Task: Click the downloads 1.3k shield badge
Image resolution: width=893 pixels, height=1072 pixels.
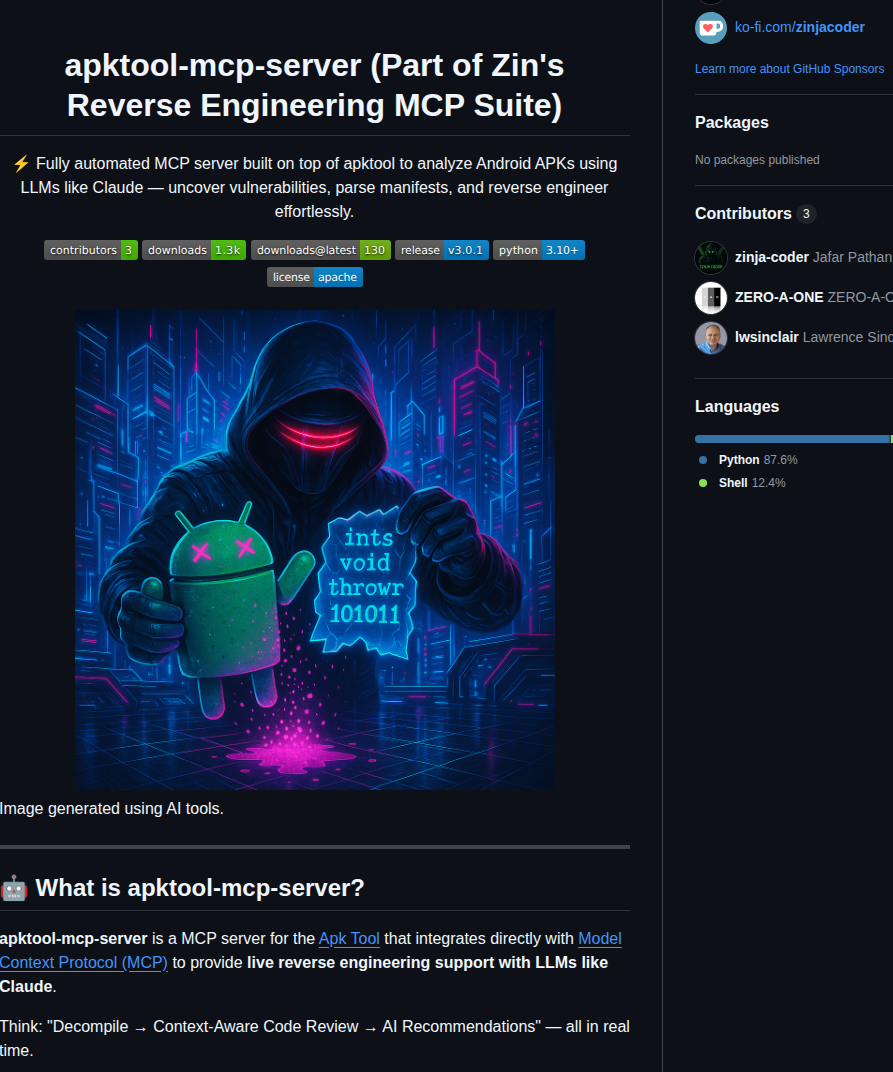Action: click(194, 250)
